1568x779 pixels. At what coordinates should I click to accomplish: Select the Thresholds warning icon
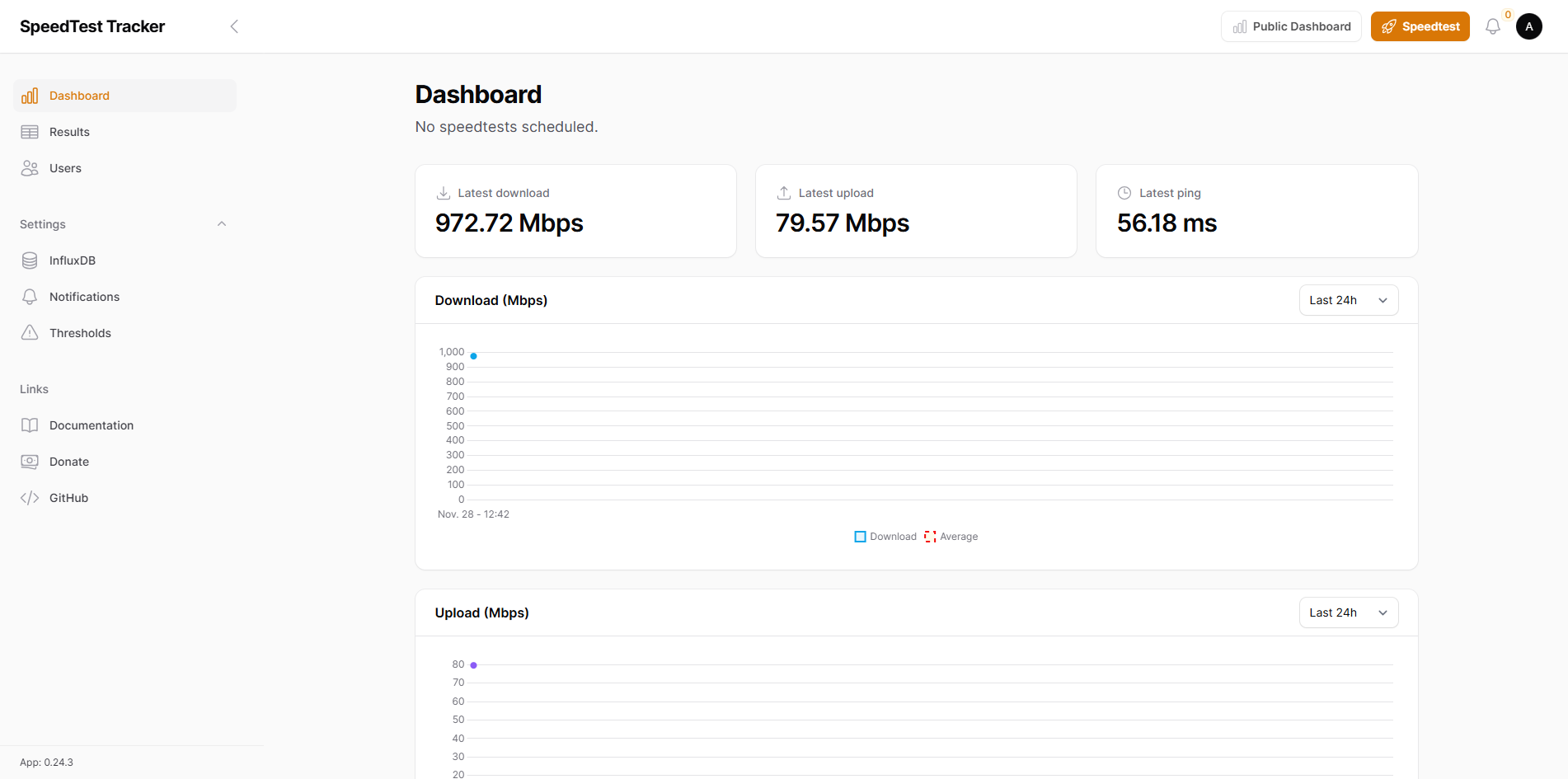click(x=30, y=332)
